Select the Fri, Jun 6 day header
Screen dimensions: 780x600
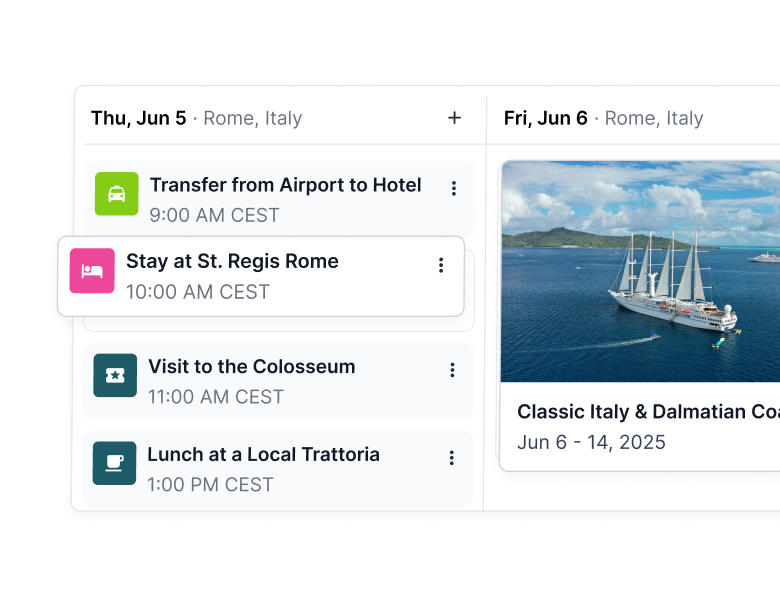pyautogui.click(x=546, y=118)
